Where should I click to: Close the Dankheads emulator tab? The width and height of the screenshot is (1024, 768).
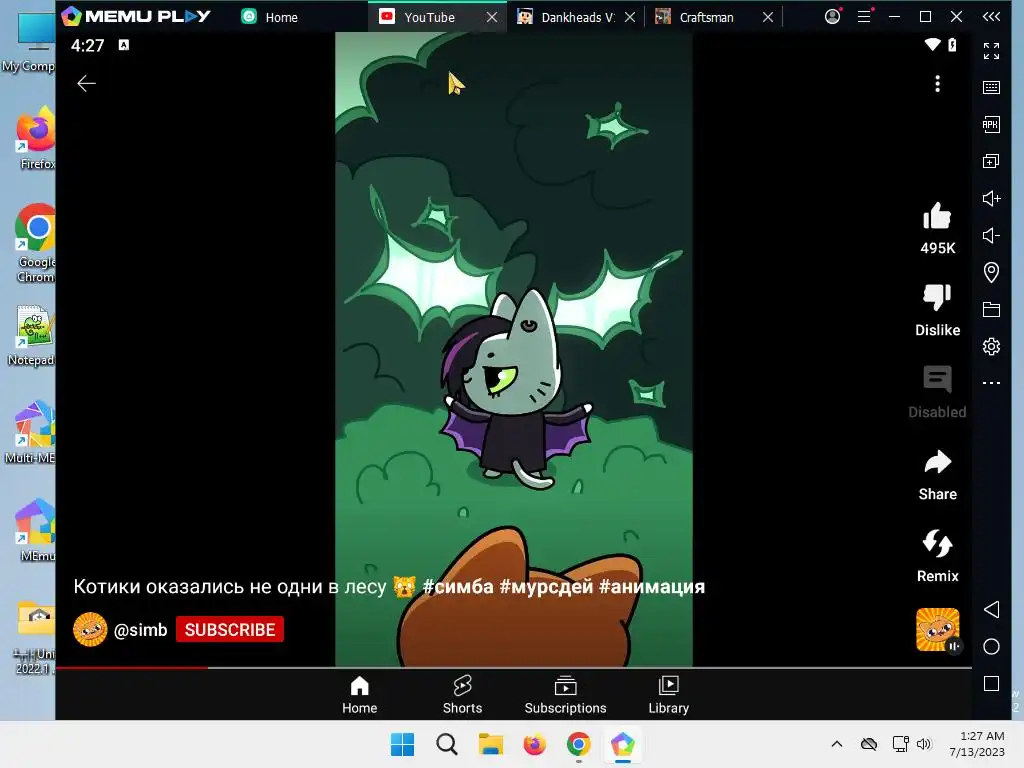tap(630, 17)
